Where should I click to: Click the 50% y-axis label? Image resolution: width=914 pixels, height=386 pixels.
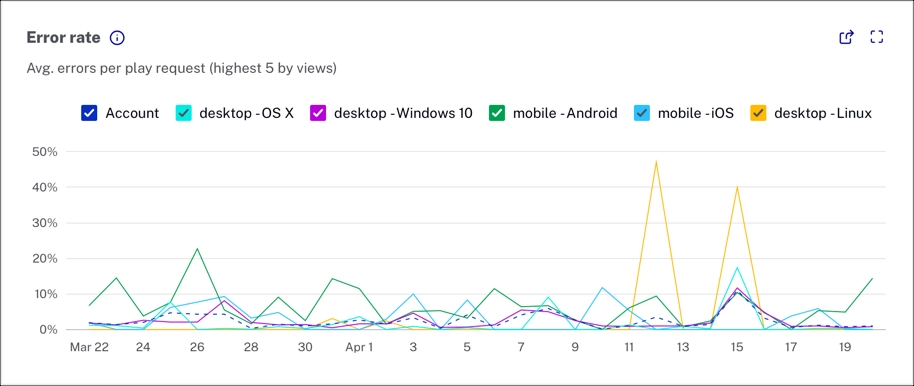pos(45,152)
